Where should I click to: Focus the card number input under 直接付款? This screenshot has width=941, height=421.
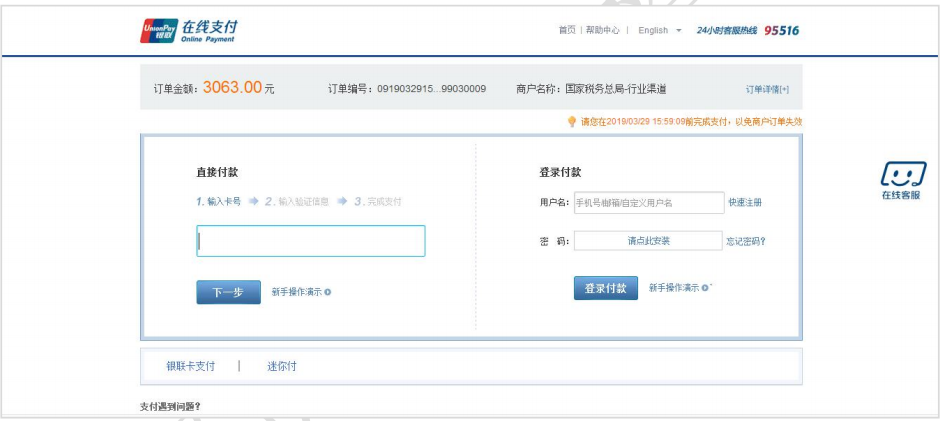[310, 241]
